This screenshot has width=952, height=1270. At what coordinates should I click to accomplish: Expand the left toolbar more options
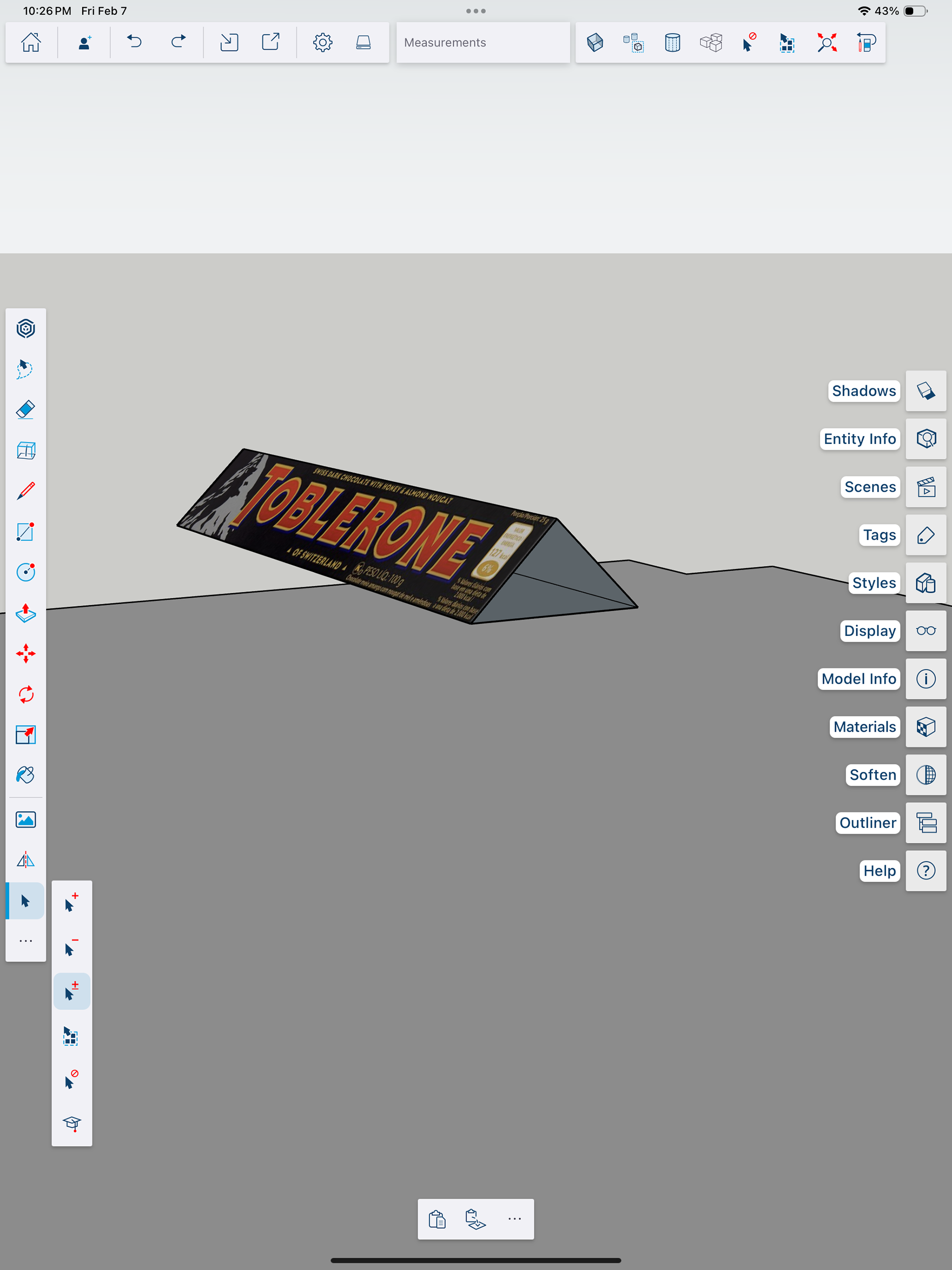pyautogui.click(x=26, y=941)
